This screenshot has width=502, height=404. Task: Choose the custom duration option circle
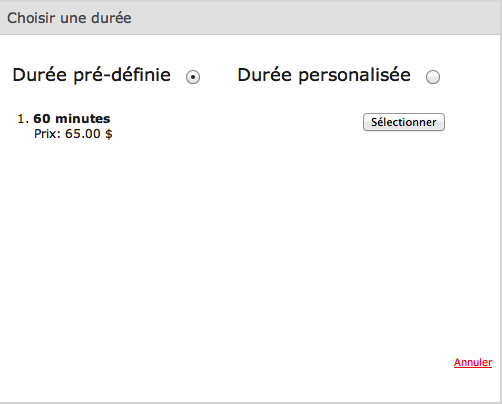(x=433, y=77)
